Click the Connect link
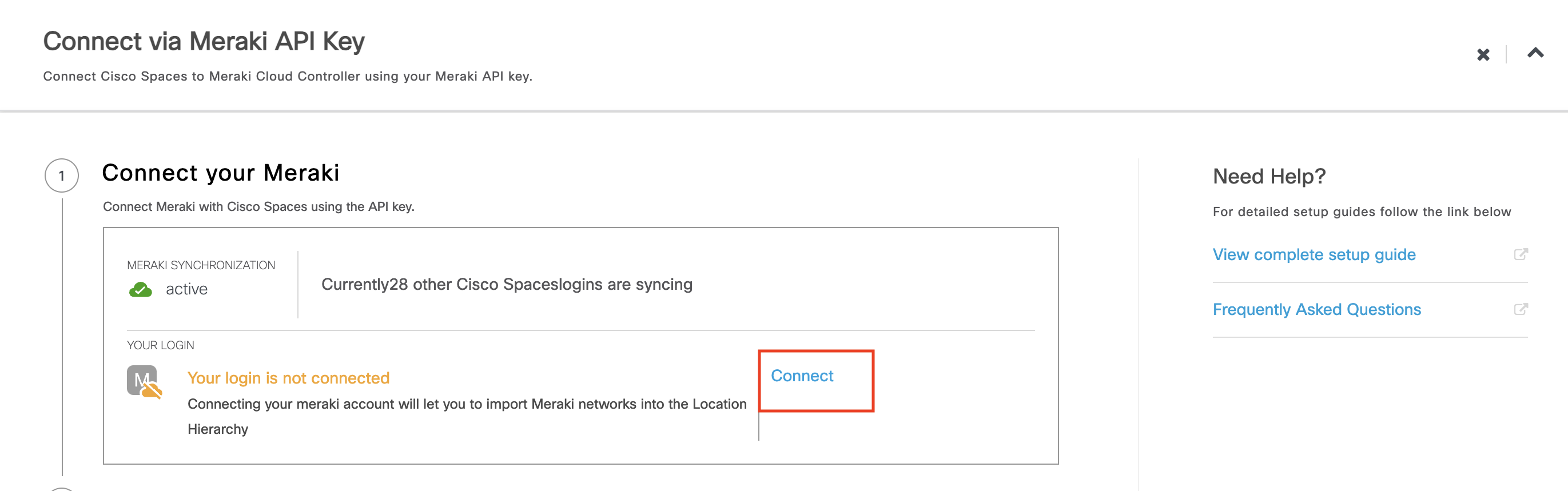The width and height of the screenshot is (1568, 491). click(802, 376)
